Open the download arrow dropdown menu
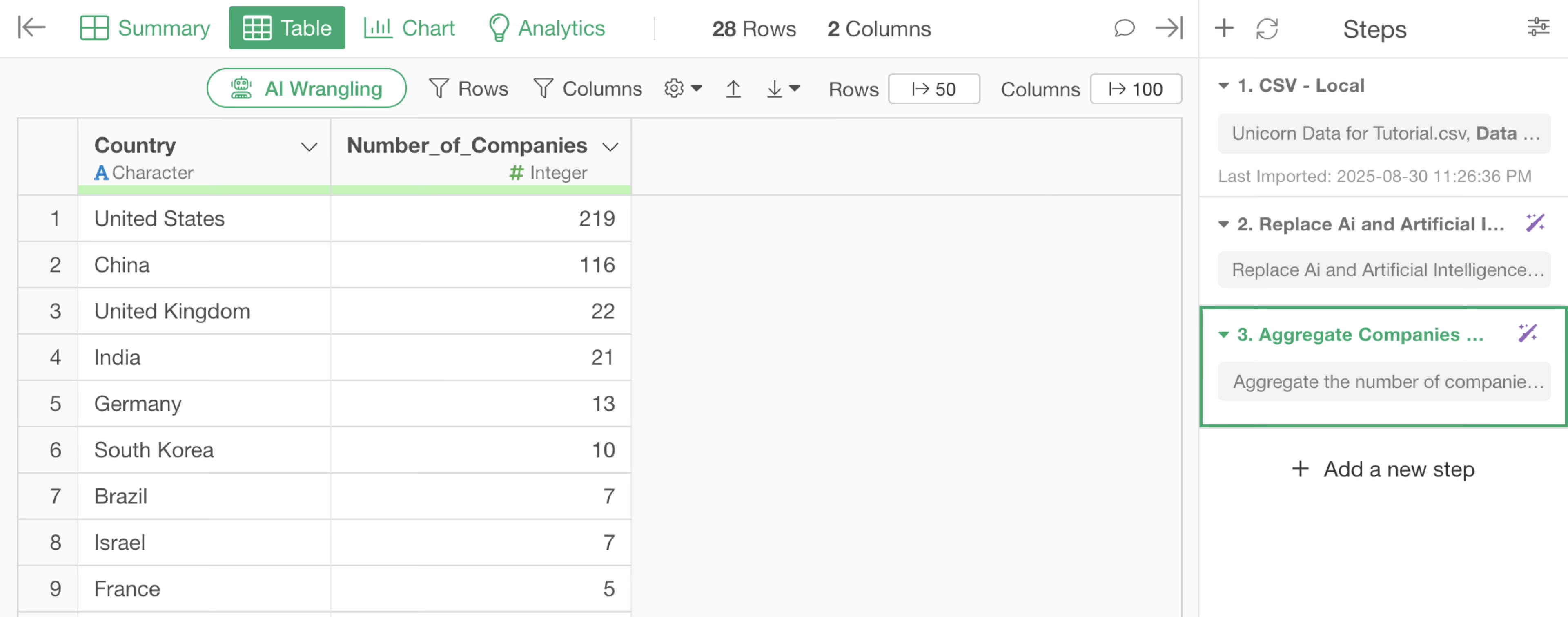This screenshot has height=617, width=1568. click(782, 89)
